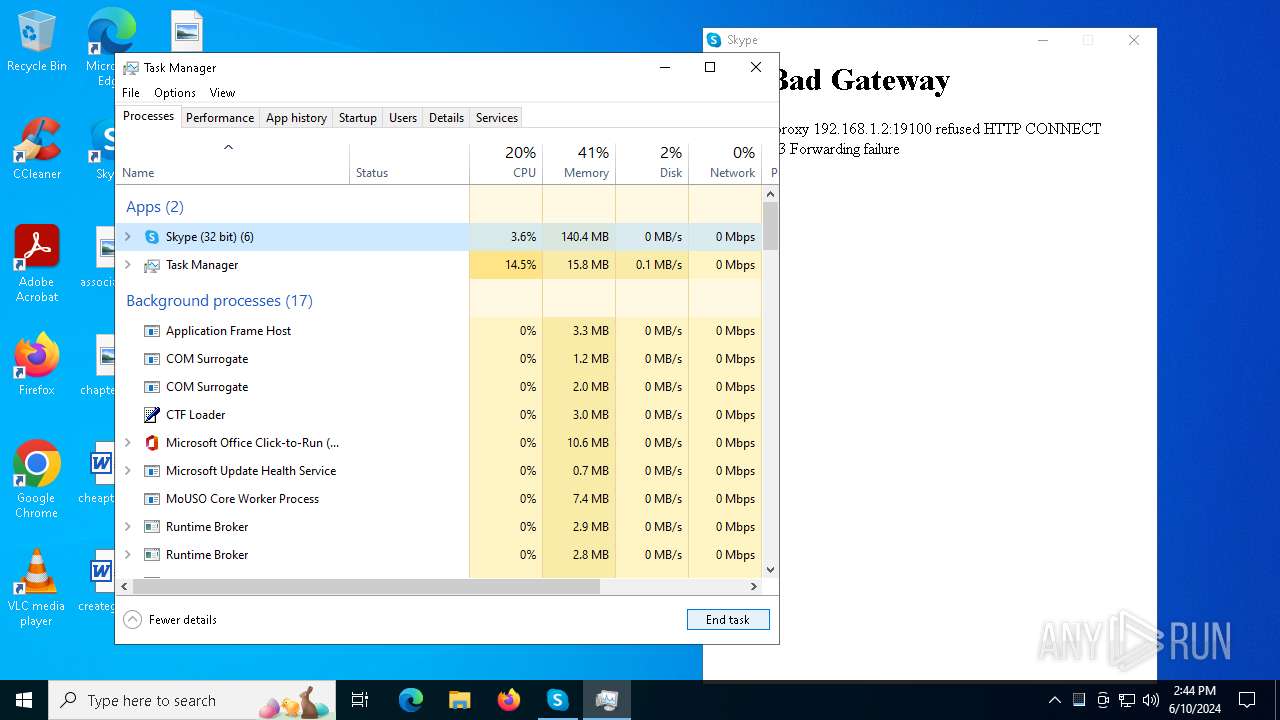Switch to the Services tab
Viewport: 1280px width, 720px height.
[x=497, y=118]
